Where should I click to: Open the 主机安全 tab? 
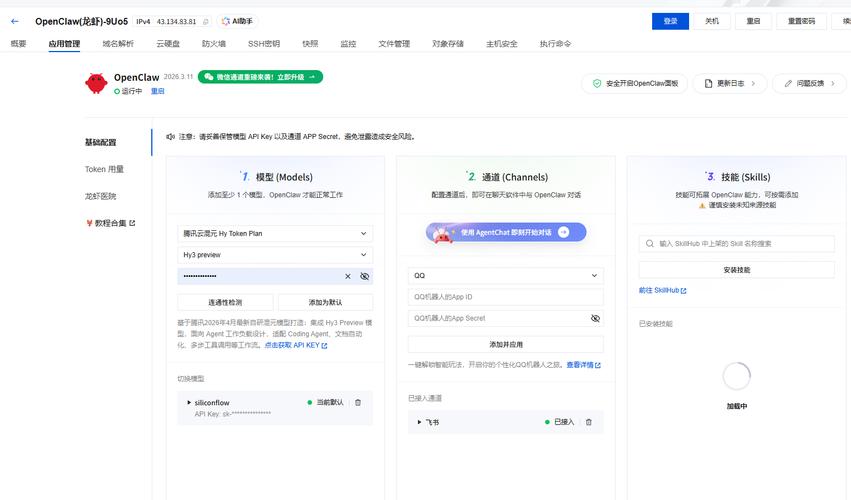point(501,43)
